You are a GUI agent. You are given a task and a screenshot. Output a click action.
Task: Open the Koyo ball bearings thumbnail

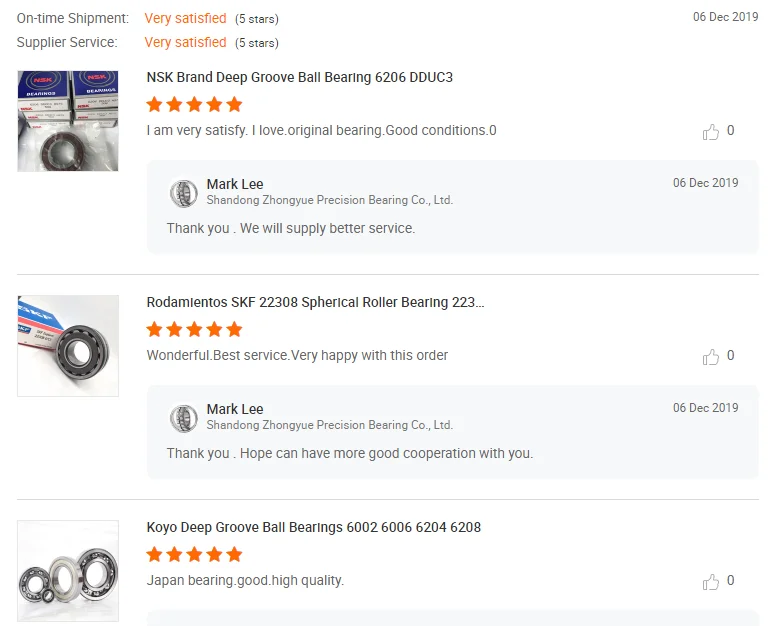pos(68,571)
